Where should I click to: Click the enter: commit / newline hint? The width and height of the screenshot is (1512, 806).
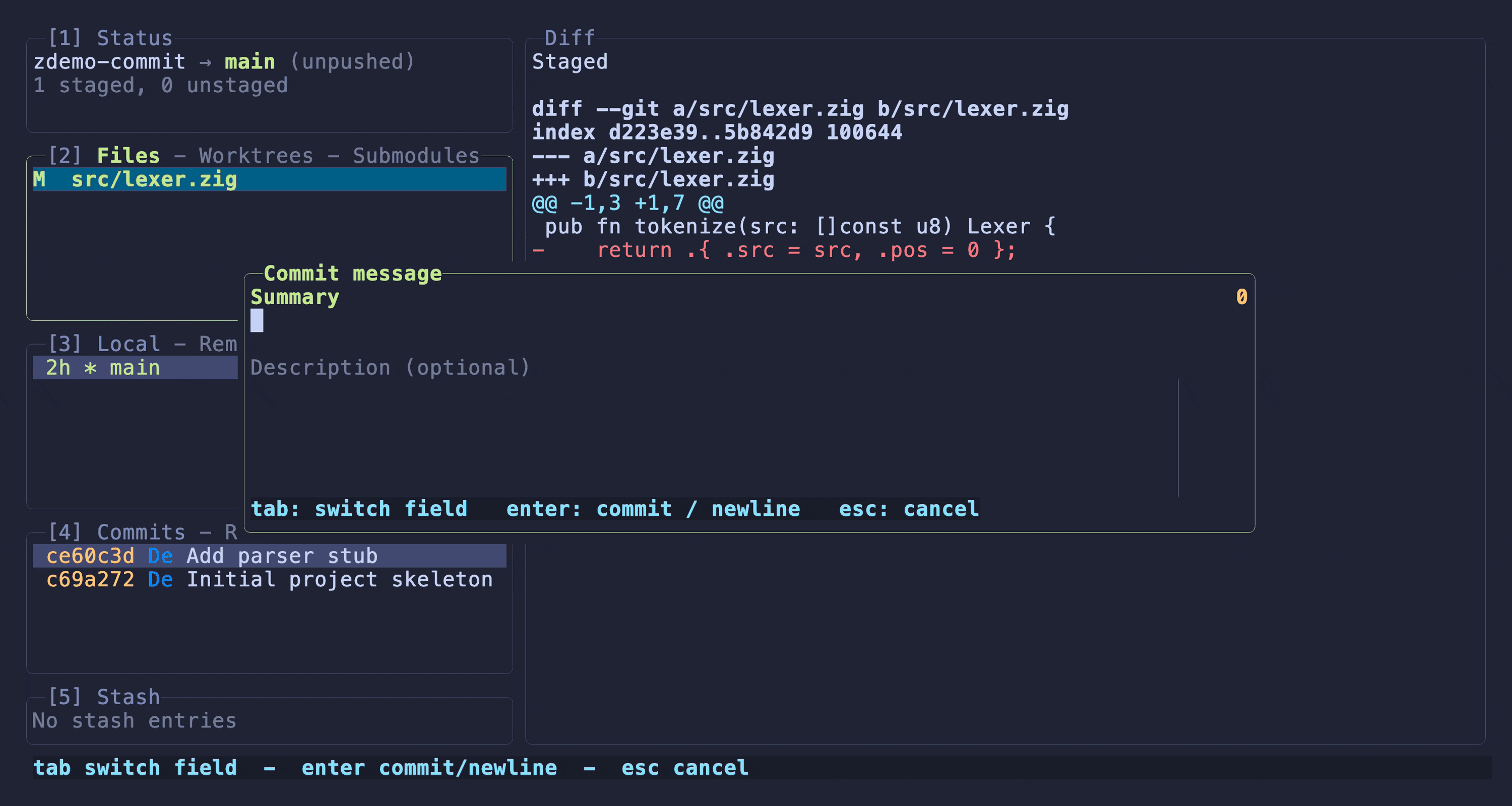653,509
